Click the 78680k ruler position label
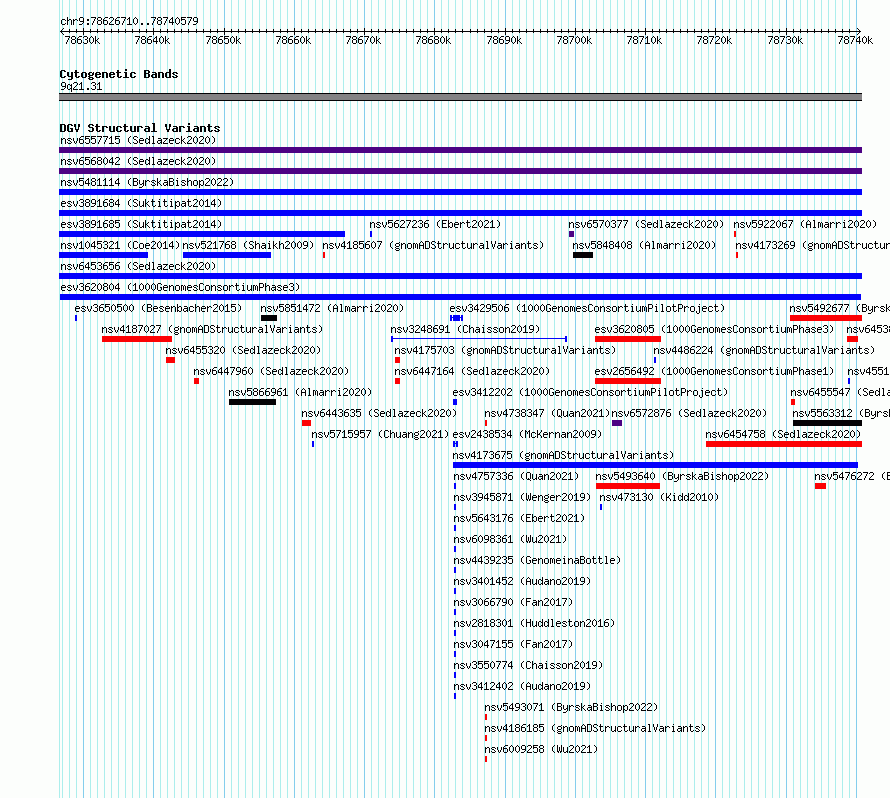 click(x=433, y=40)
